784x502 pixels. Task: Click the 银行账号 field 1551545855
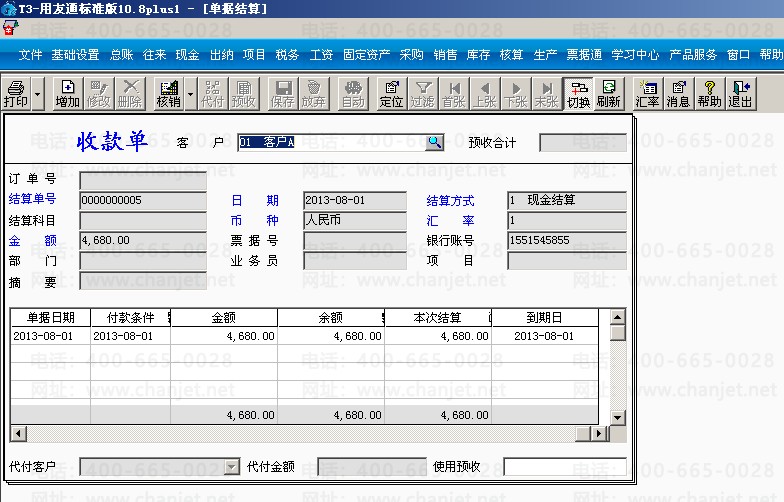click(566, 240)
